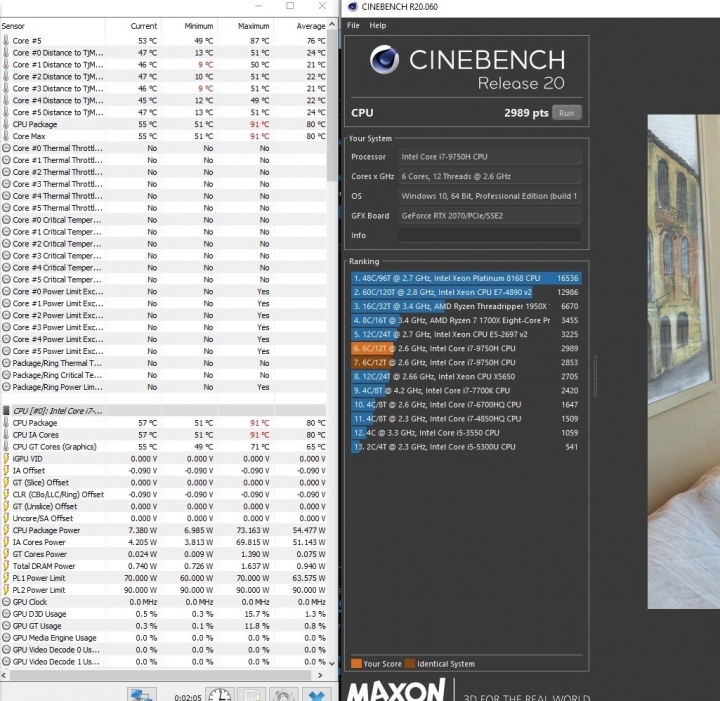Select ranking entry Intel Xeon CPU X5650
This screenshot has height=701, width=720.
click(x=466, y=376)
